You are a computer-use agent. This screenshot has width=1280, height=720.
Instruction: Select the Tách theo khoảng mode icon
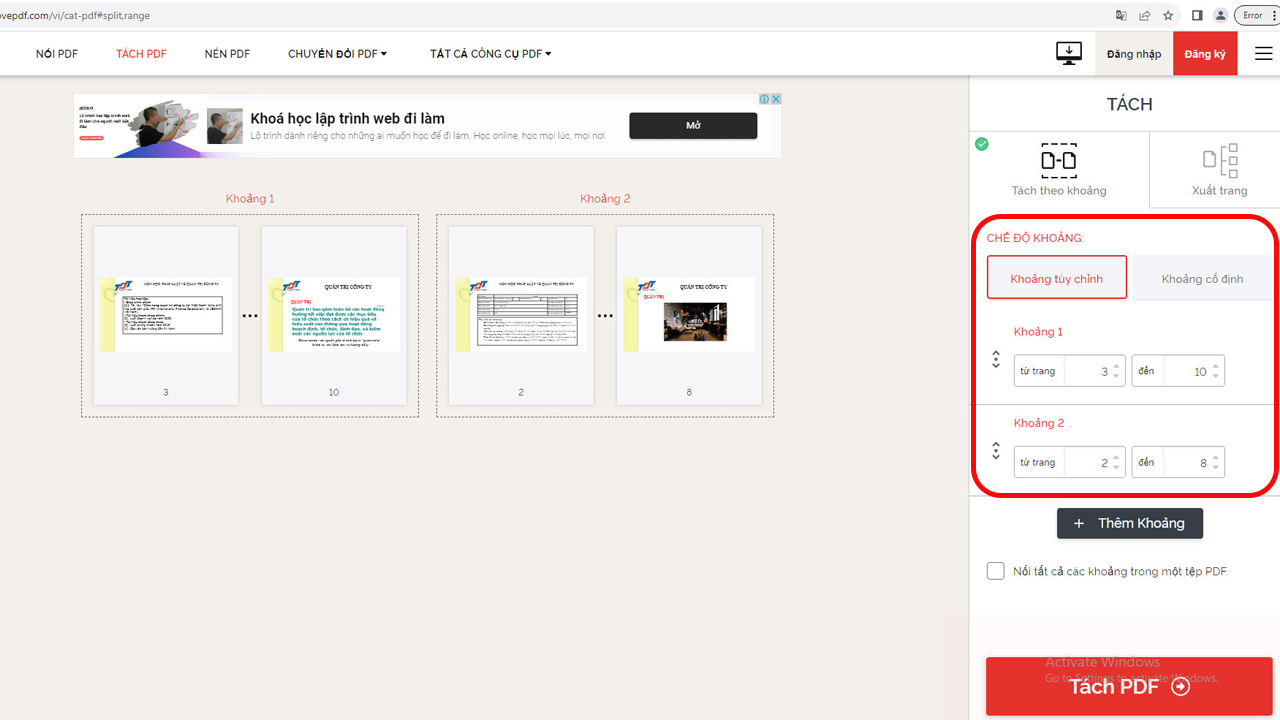coord(1058,160)
